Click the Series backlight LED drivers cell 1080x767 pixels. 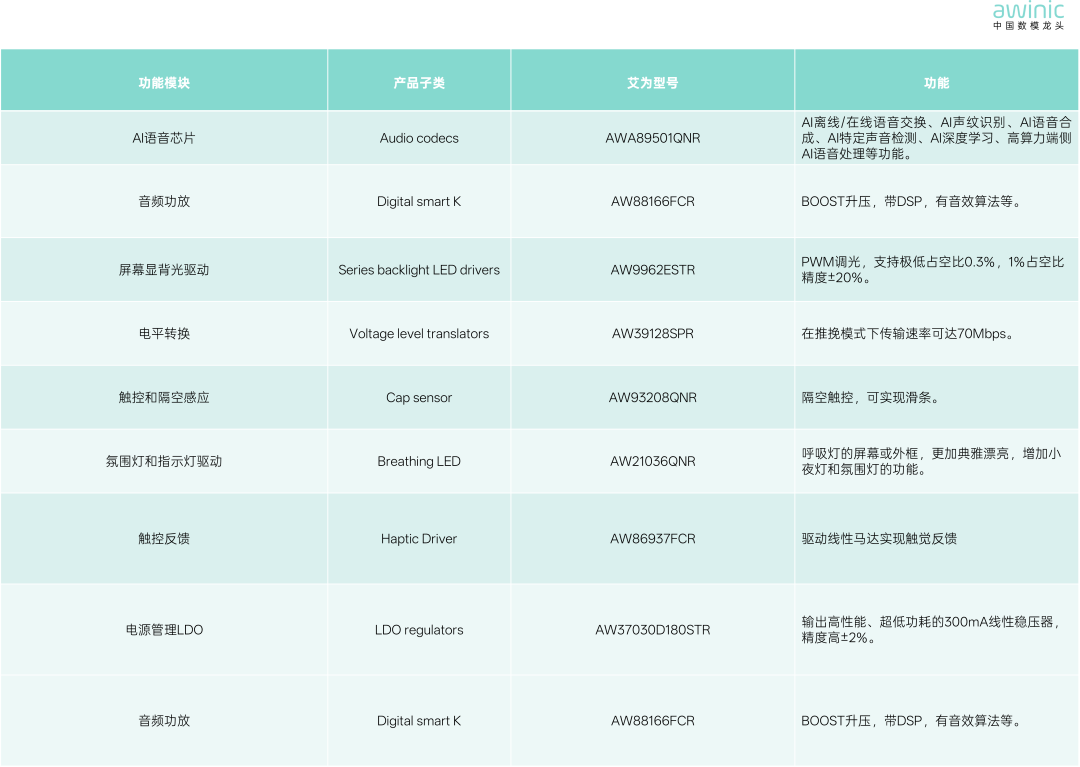point(419,269)
